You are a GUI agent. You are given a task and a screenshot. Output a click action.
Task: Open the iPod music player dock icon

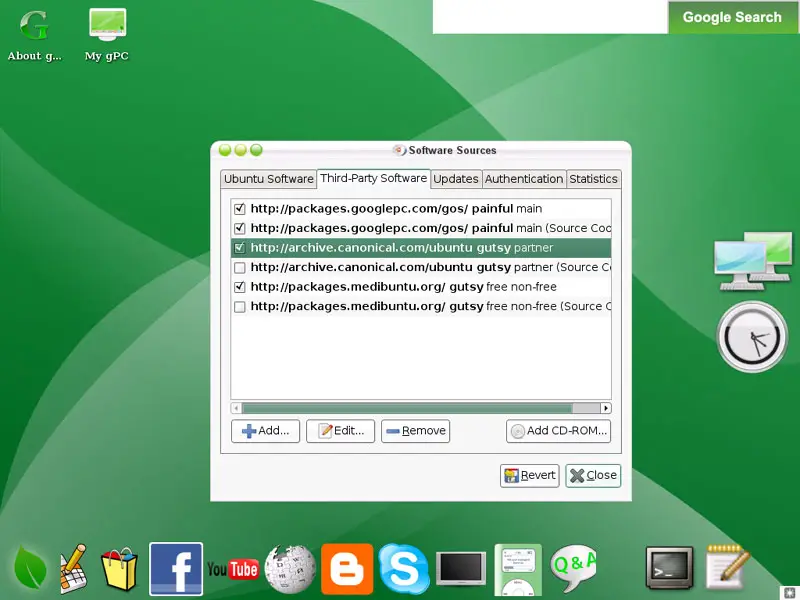click(518, 569)
